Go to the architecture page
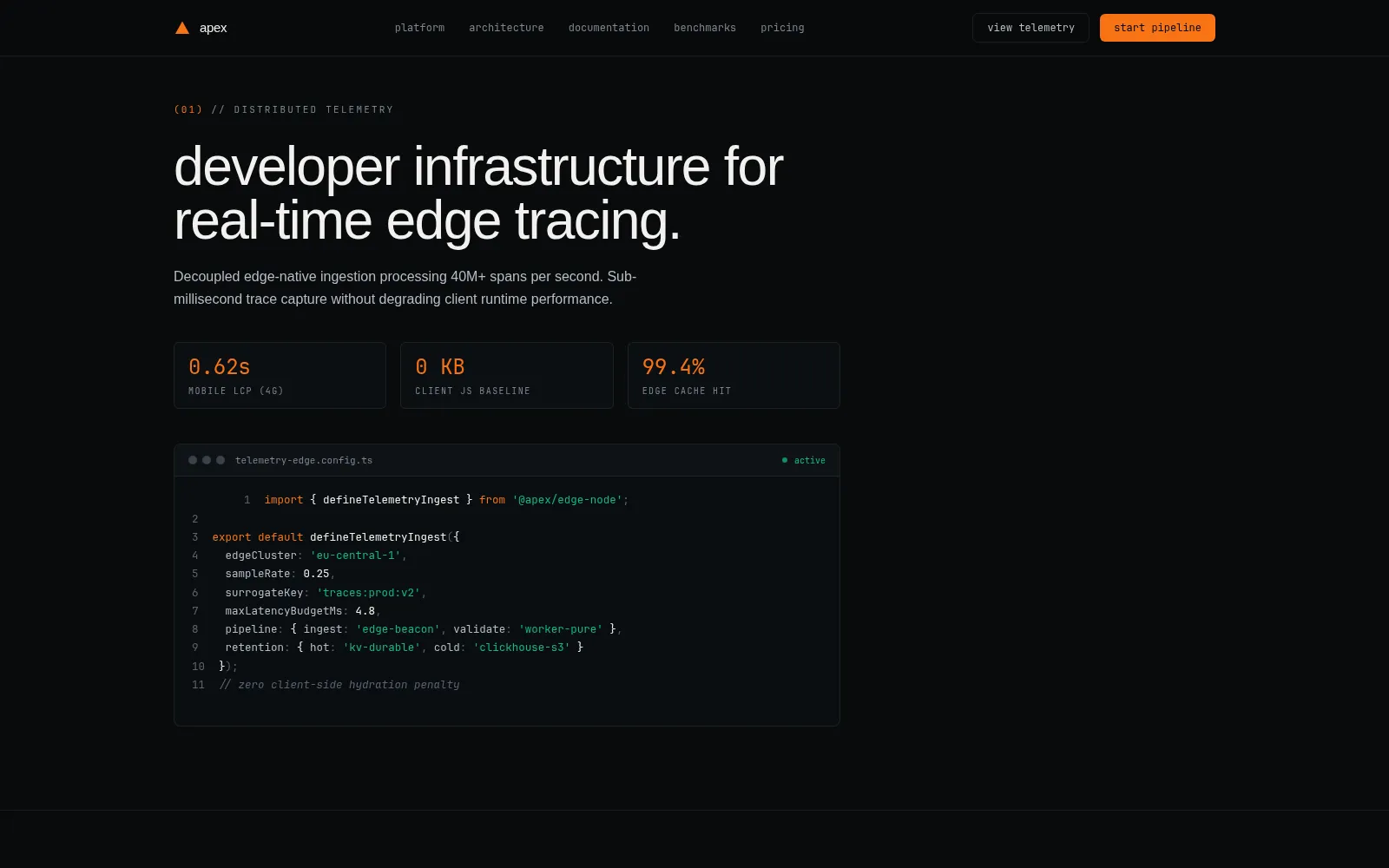The image size is (1389, 868). click(x=506, y=28)
